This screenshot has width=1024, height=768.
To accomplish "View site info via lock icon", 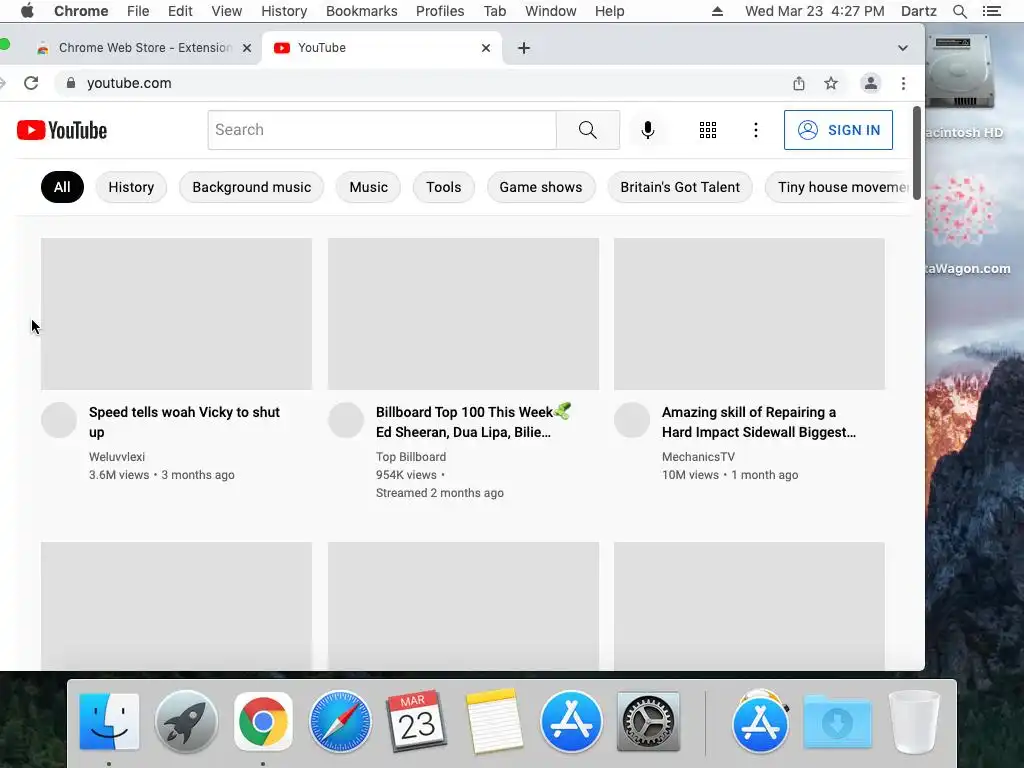I will (x=71, y=83).
